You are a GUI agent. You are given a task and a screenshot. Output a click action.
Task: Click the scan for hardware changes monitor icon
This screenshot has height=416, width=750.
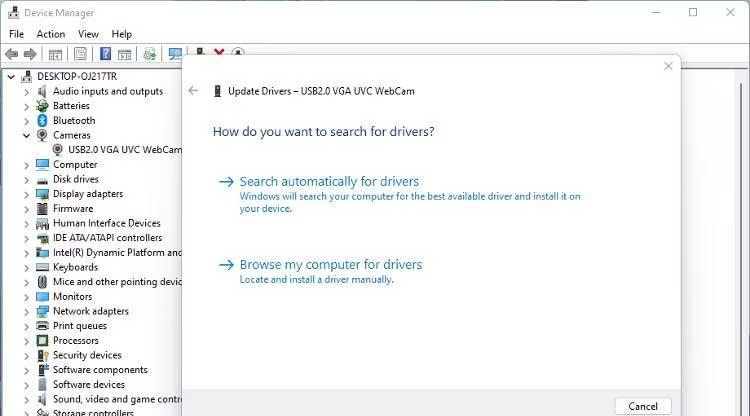175,54
